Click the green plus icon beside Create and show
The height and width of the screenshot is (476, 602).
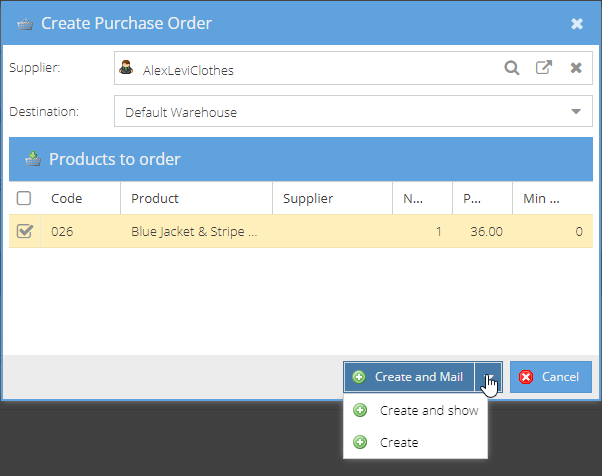[360, 410]
